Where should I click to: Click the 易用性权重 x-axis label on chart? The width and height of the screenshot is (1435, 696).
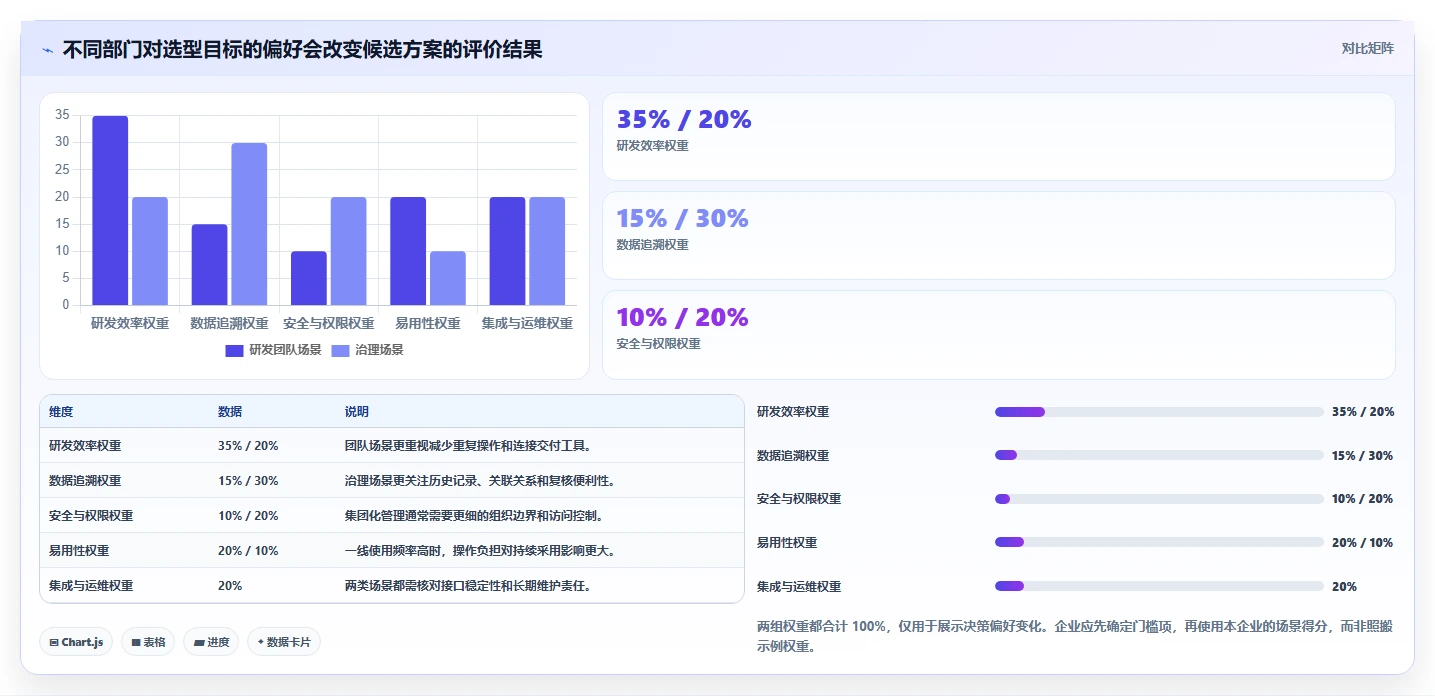[428, 323]
